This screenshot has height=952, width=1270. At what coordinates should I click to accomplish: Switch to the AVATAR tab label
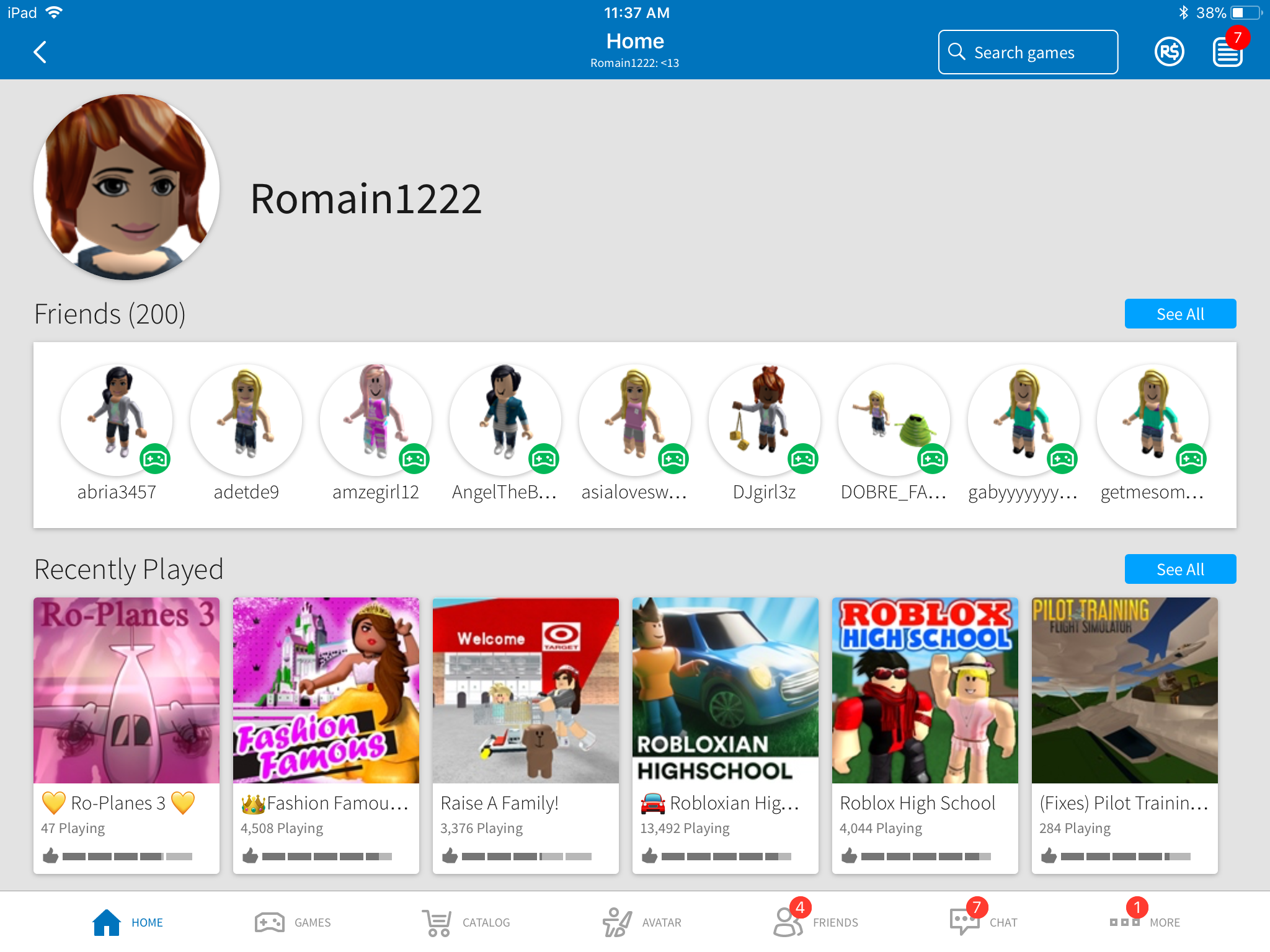pyautogui.click(x=662, y=923)
